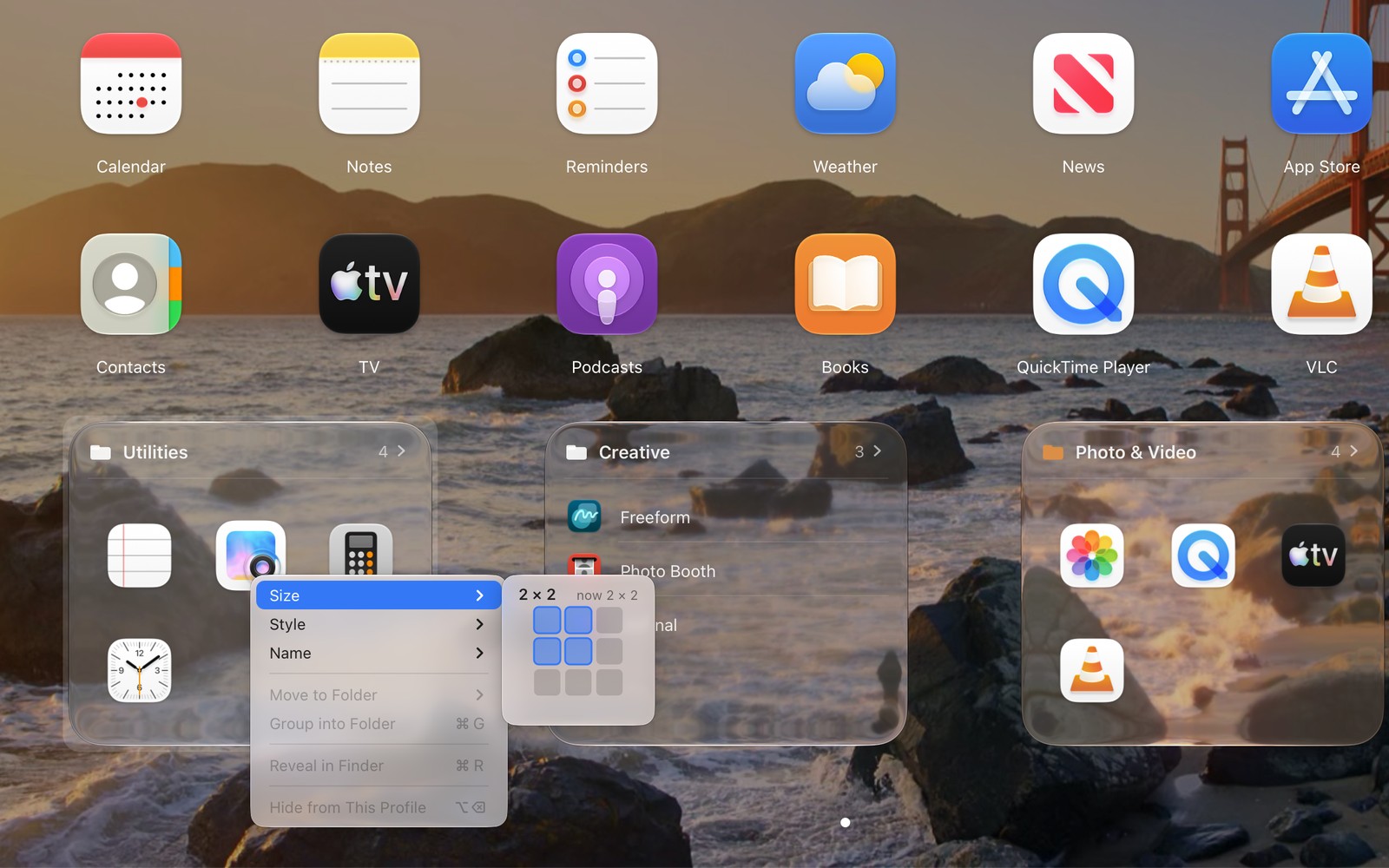Open Apple TV icon in Photo & Video folder

[1313, 556]
